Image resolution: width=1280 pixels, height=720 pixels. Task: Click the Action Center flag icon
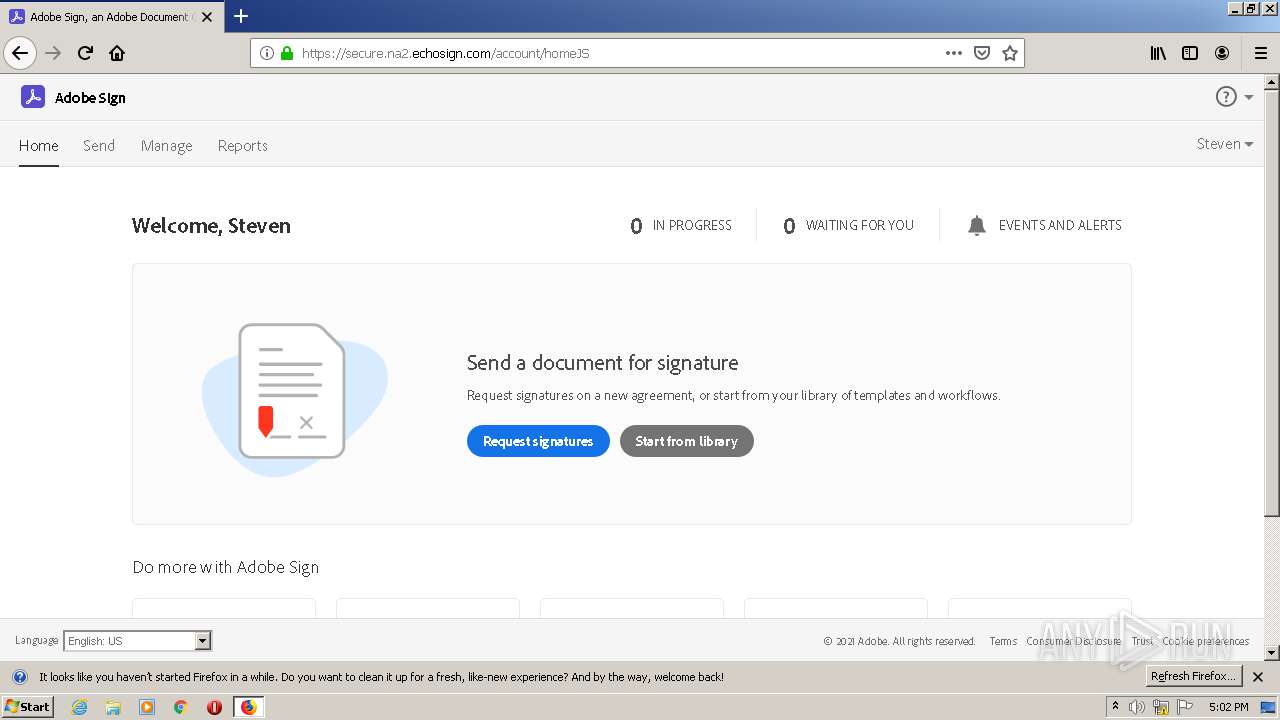pos(1185,707)
